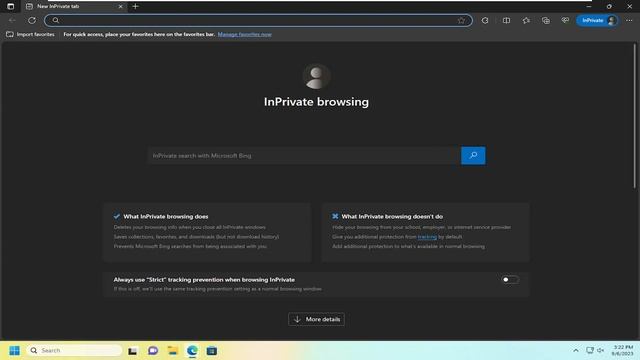Expand More details

[316, 319]
